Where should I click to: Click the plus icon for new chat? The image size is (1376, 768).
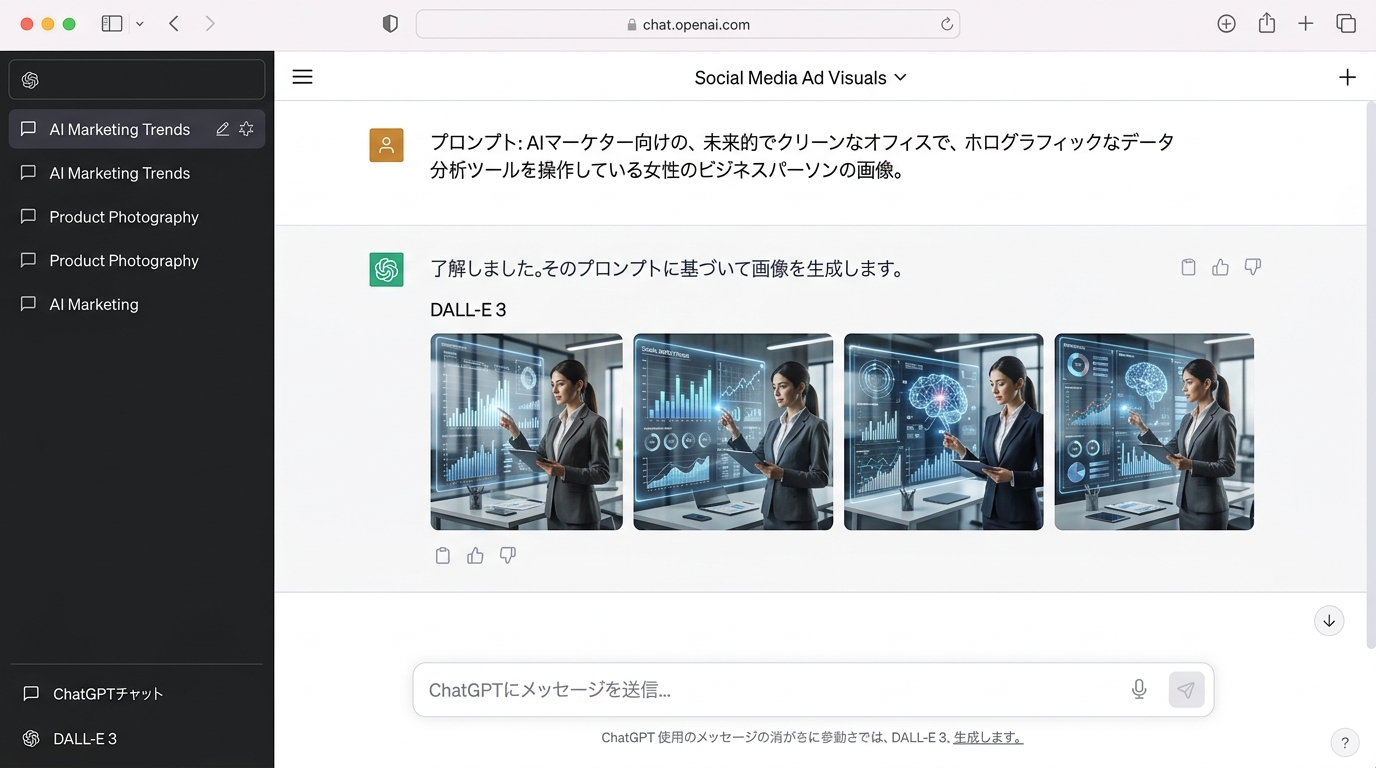[x=1347, y=77]
